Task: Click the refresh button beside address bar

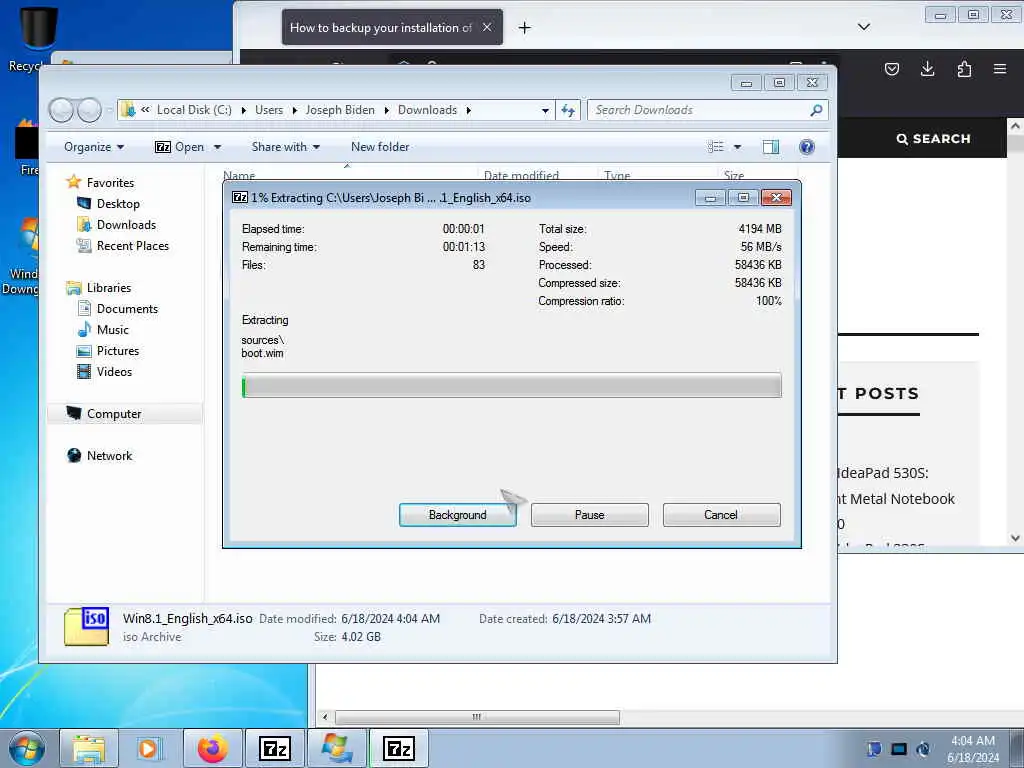Action: point(568,110)
